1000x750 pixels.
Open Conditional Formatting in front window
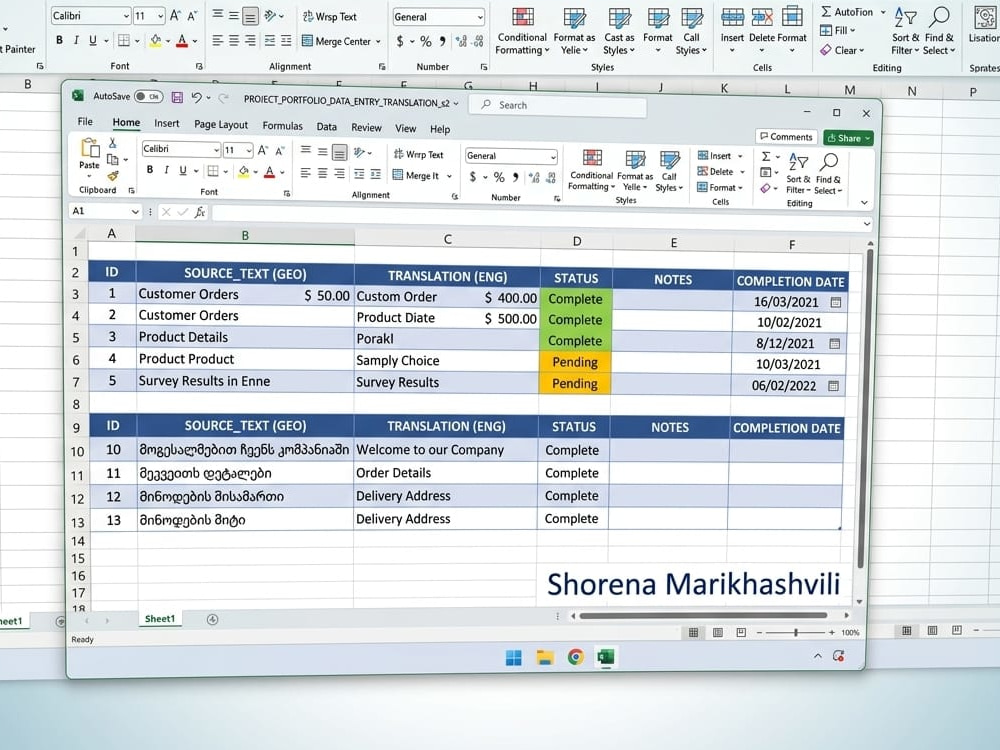point(591,169)
